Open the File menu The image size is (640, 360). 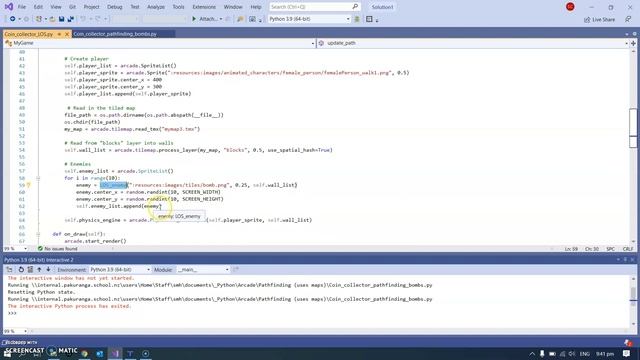(x=22, y=7)
